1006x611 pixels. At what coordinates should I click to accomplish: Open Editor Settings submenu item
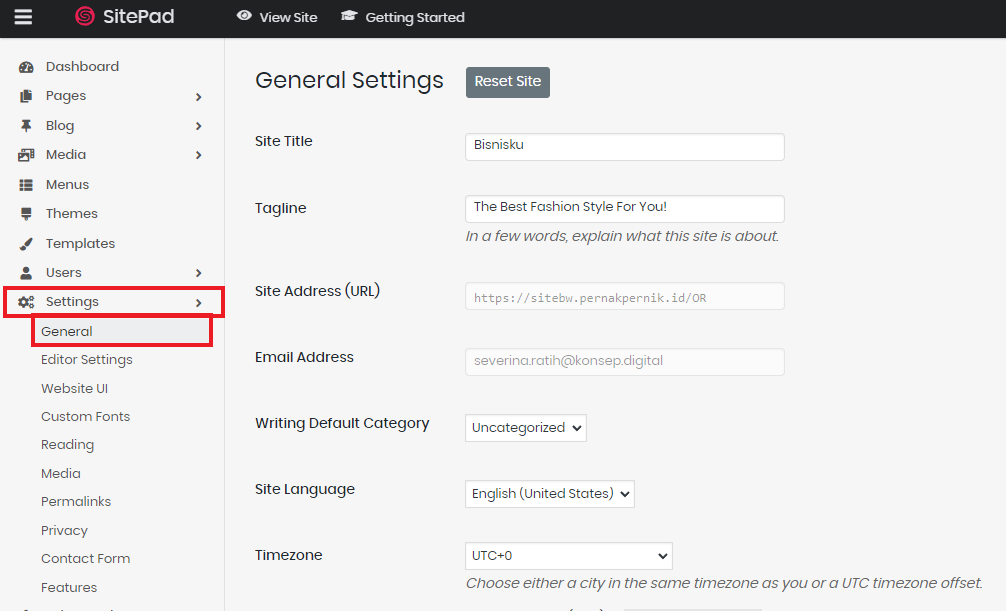[x=86, y=360]
